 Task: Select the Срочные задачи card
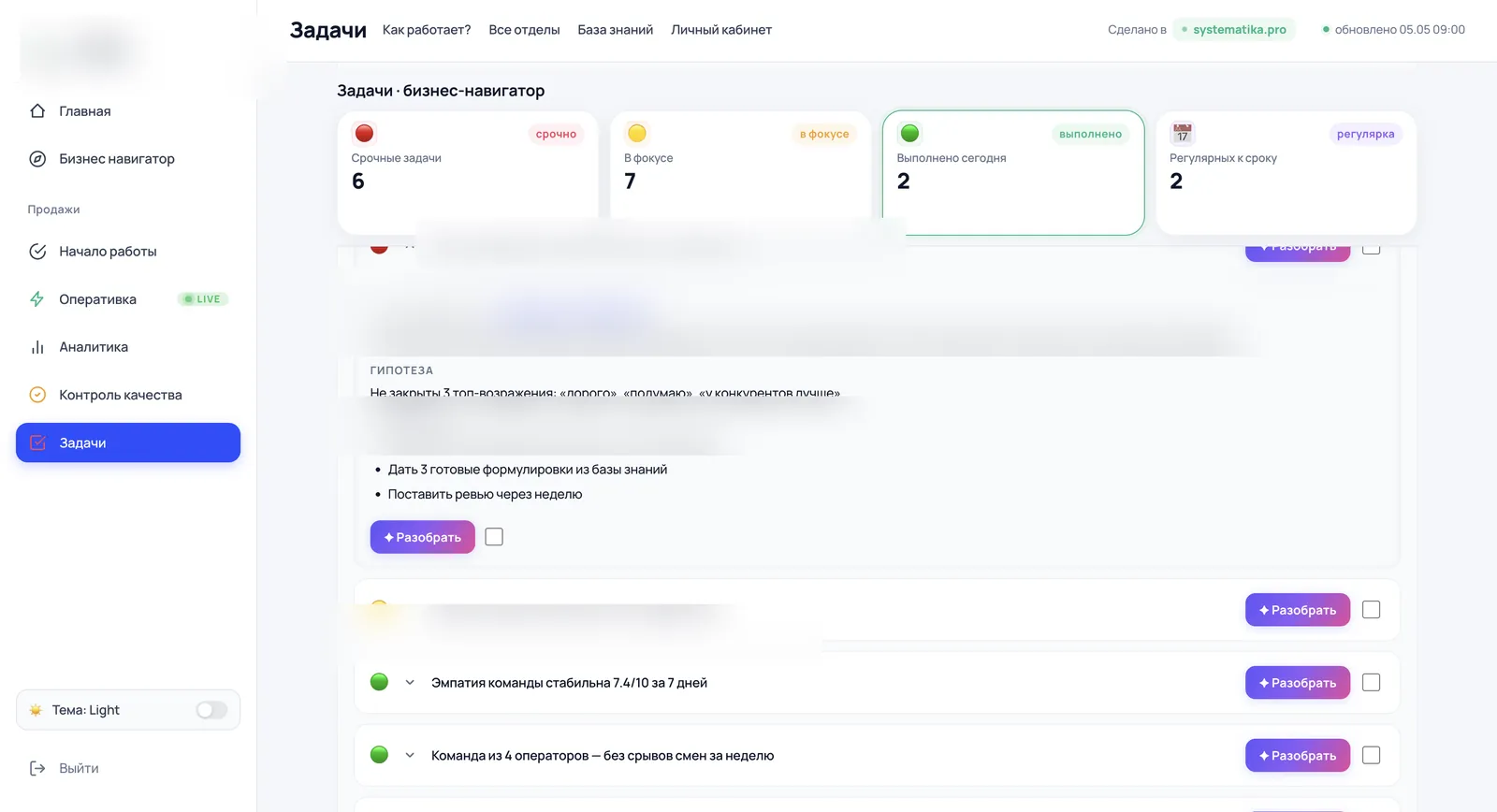tap(468, 172)
